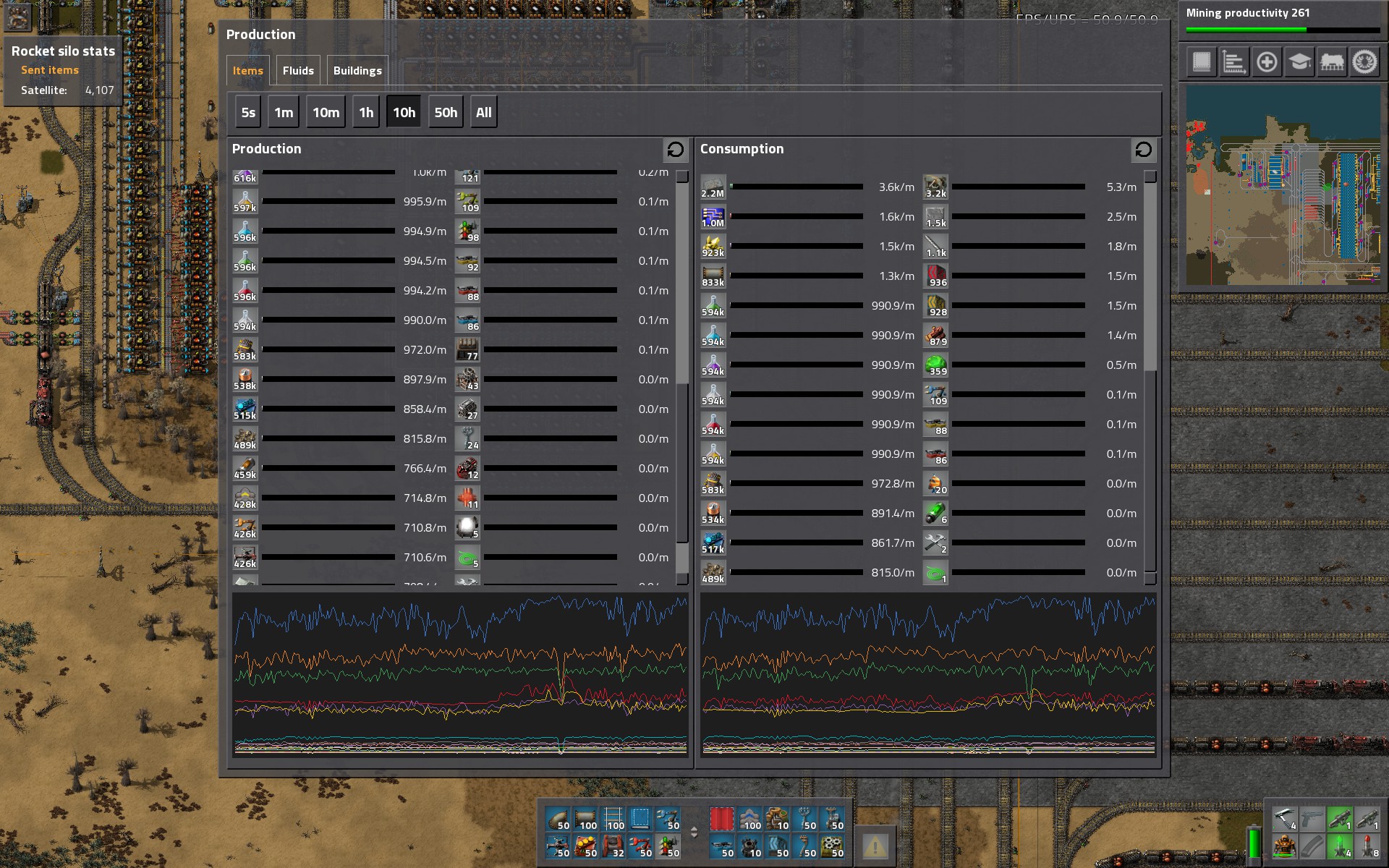Open the trains overview locomotive icon
Screen dimensions: 1389x868
coord(1332,62)
